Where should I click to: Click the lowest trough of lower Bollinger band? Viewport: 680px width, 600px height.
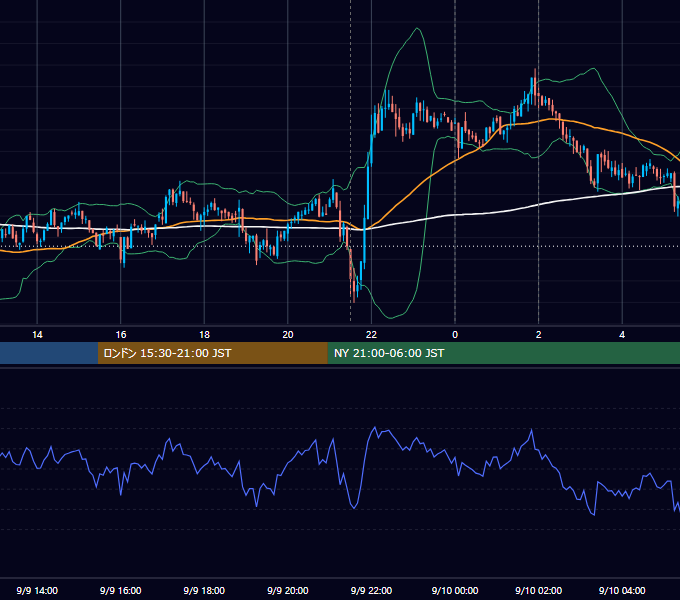click(x=390, y=318)
